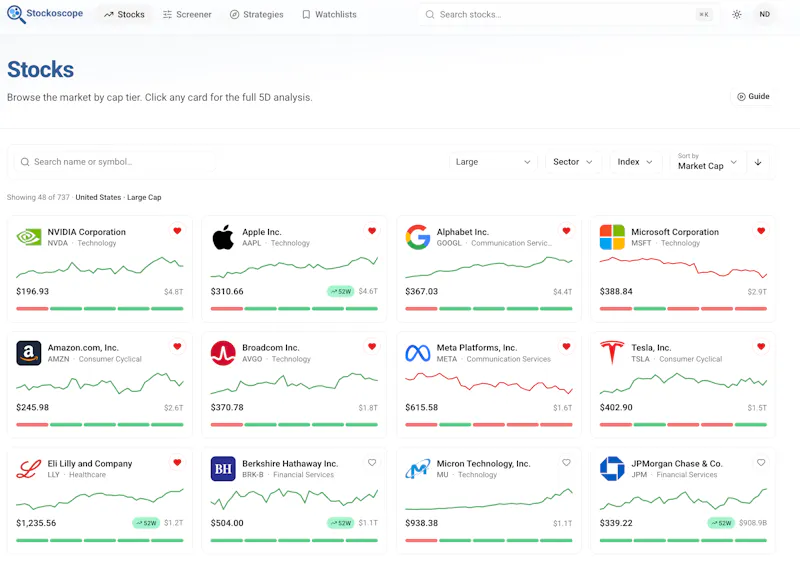This screenshot has height=563, width=800.
Task: Focus the Search stocks field
Action: coord(568,15)
